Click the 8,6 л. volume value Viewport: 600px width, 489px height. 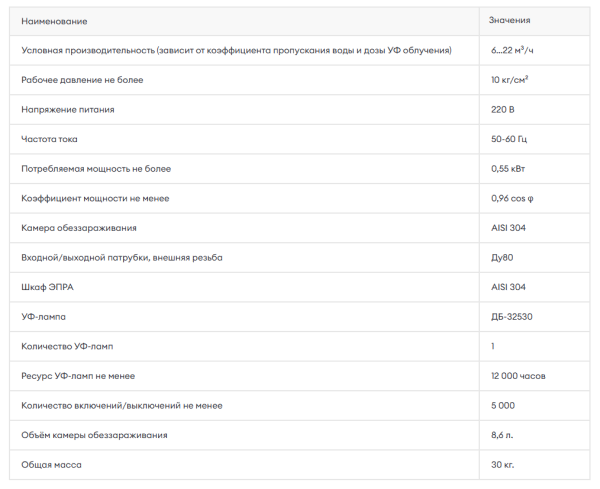click(502, 435)
